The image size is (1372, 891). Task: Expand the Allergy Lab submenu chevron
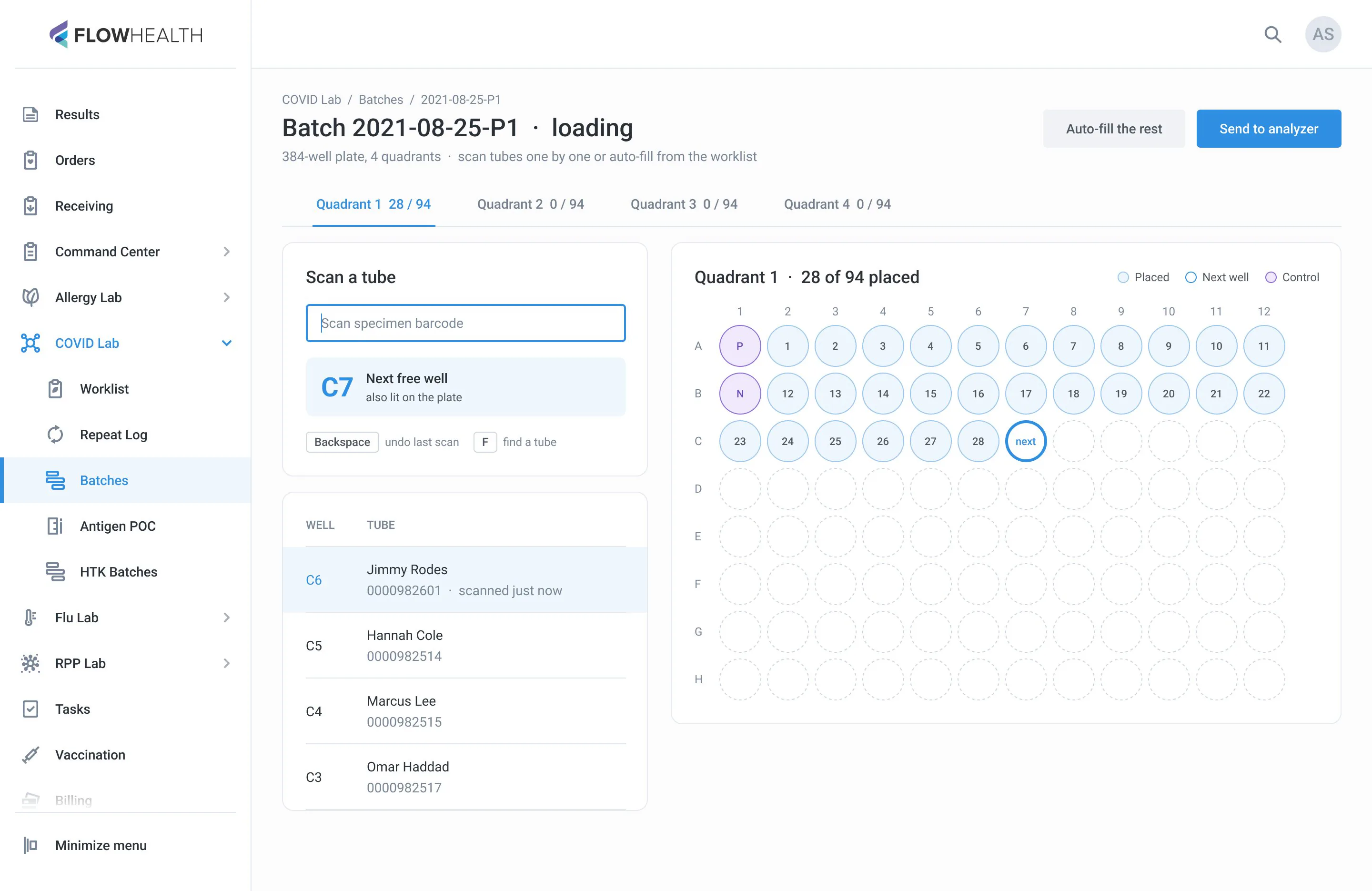(x=227, y=297)
